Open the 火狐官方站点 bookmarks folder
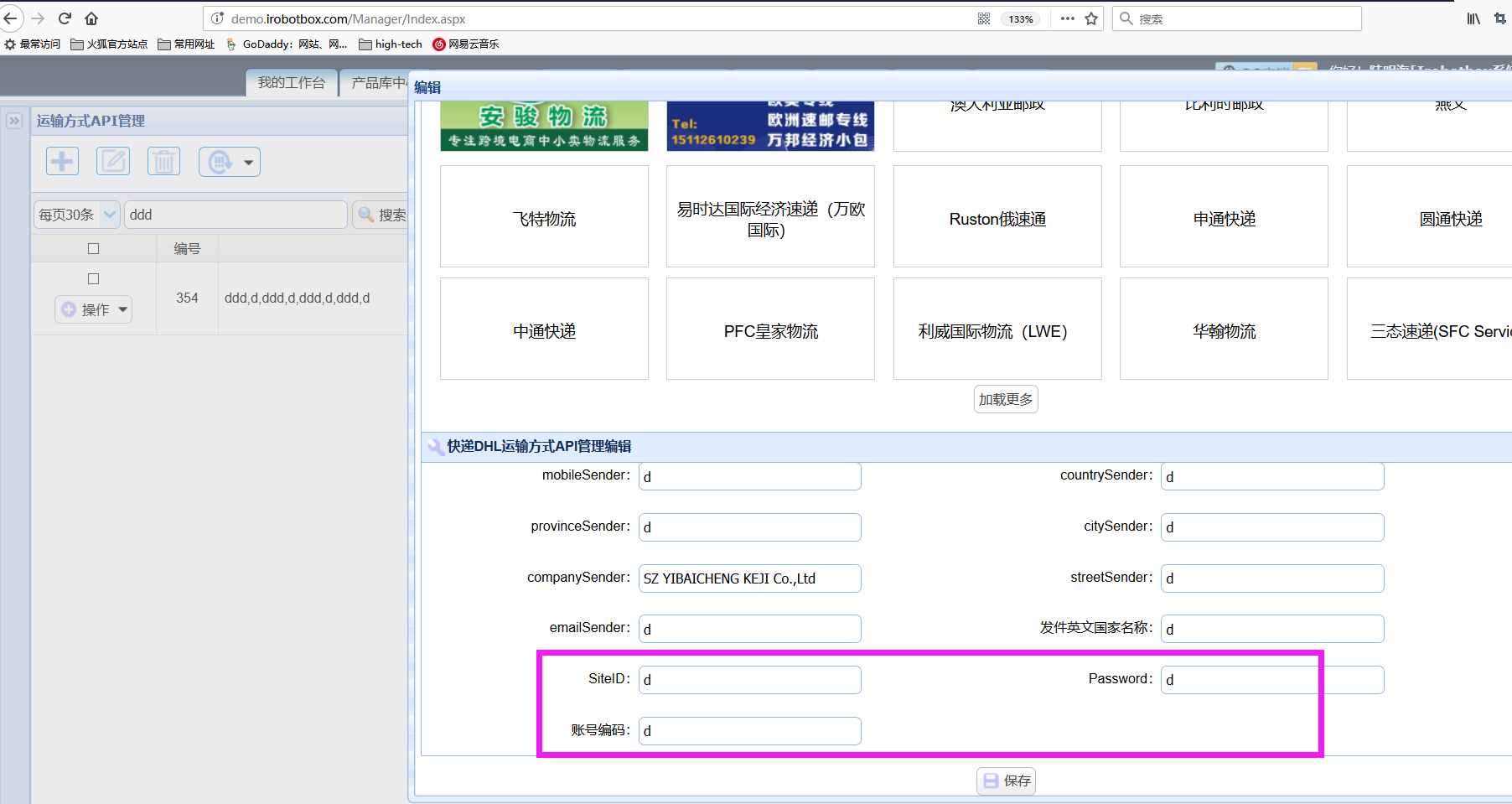 (x=109, y=44)
